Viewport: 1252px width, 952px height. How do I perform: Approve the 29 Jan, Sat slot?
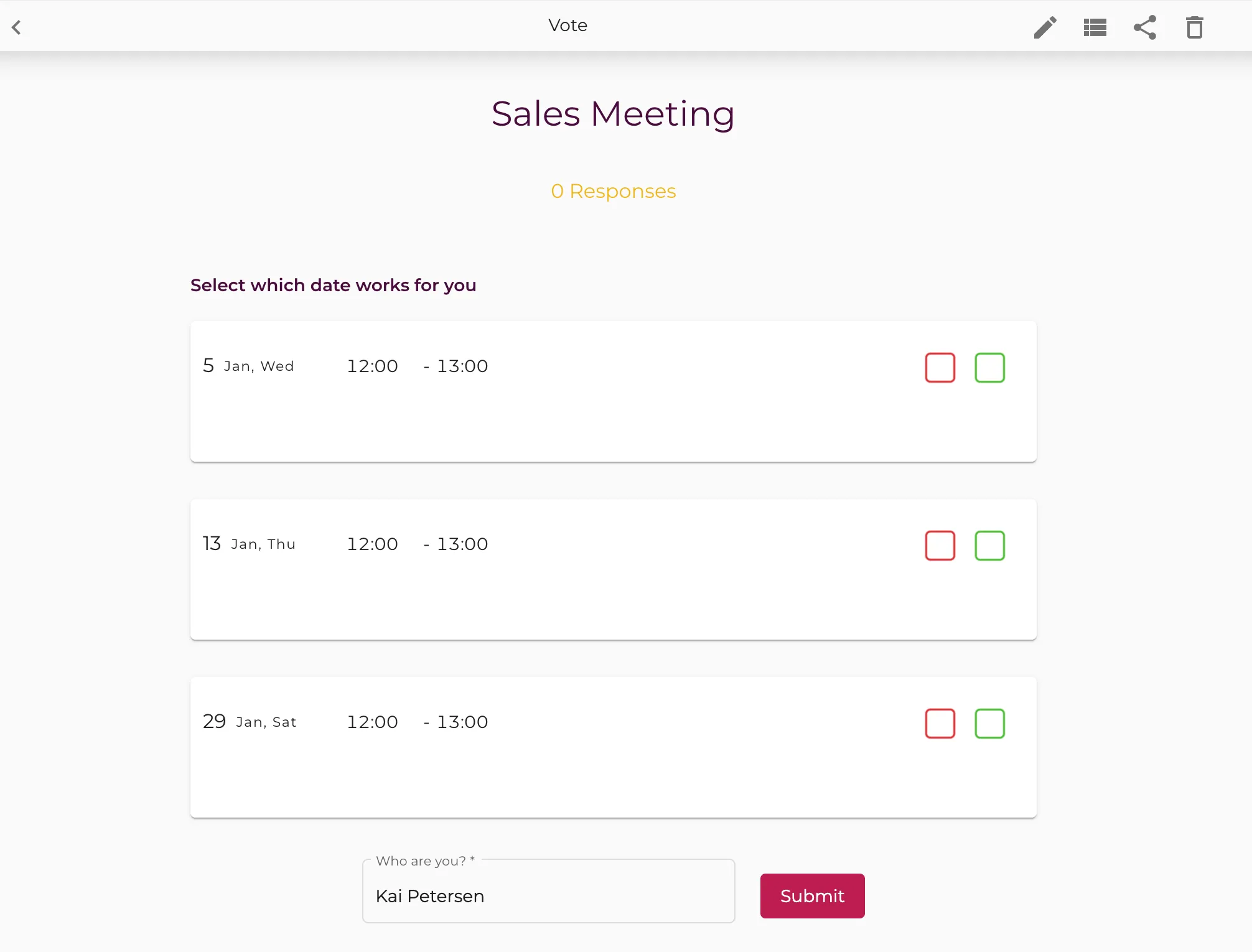click(x=989, y=724)
